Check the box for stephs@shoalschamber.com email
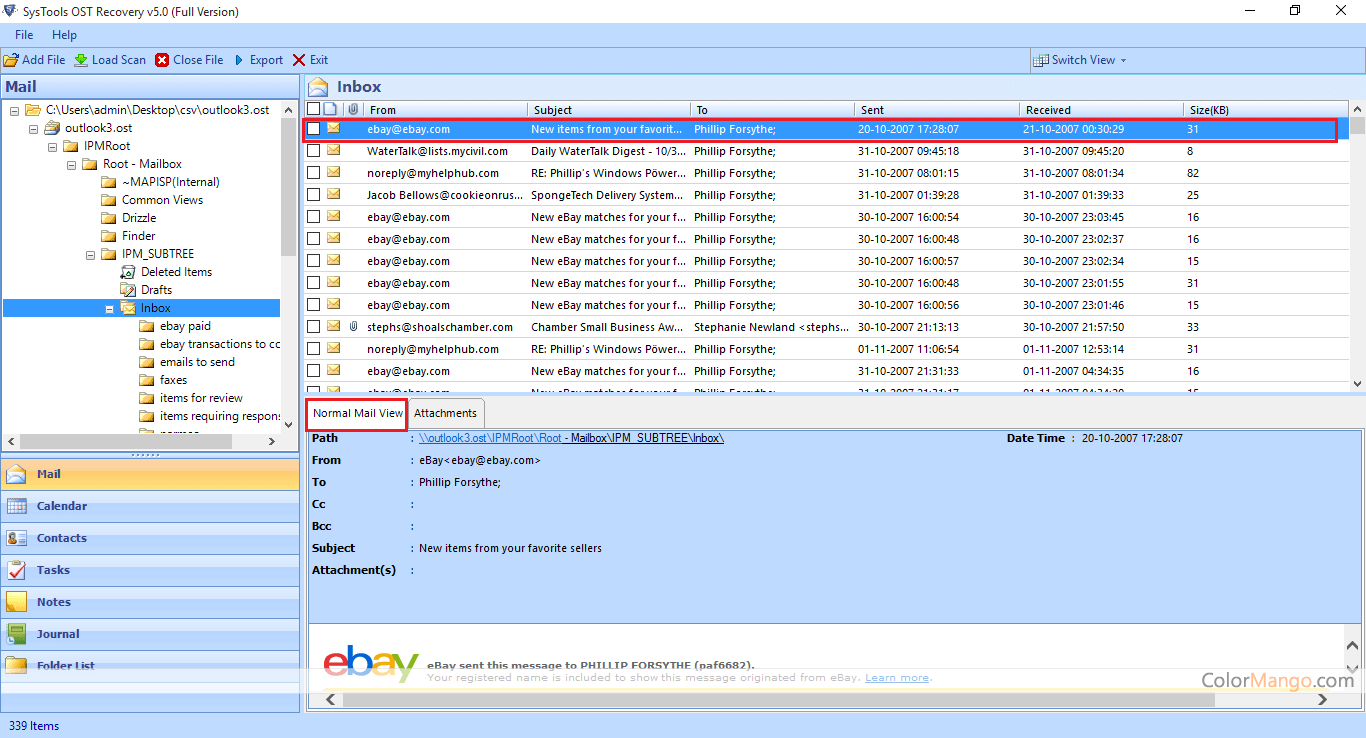This screenshot has height=738, width=1366. (x=314, y=327)
